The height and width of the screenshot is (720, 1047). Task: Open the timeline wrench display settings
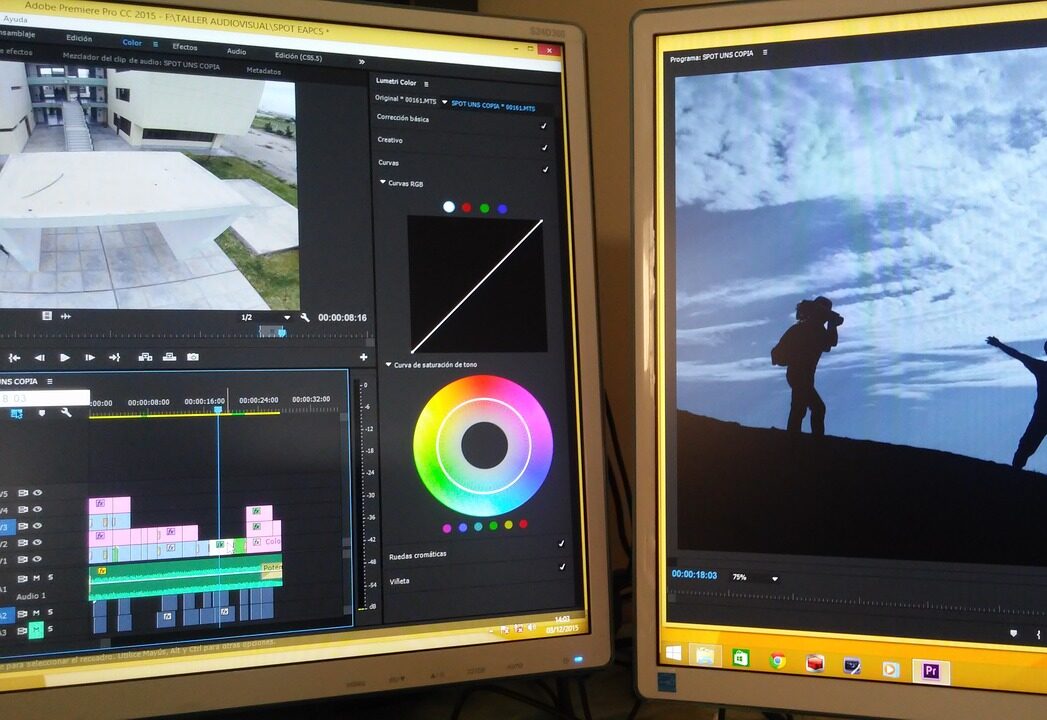pos(66,412)
